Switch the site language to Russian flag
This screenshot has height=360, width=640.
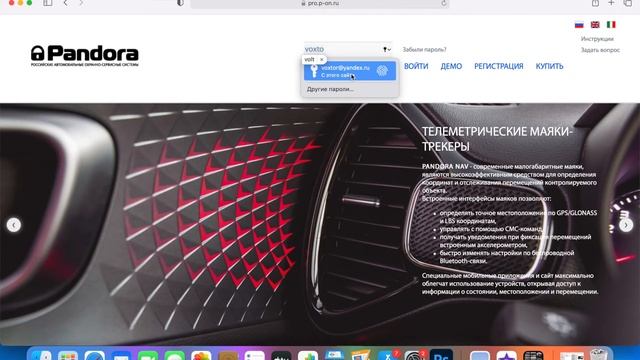coord(579,24)
